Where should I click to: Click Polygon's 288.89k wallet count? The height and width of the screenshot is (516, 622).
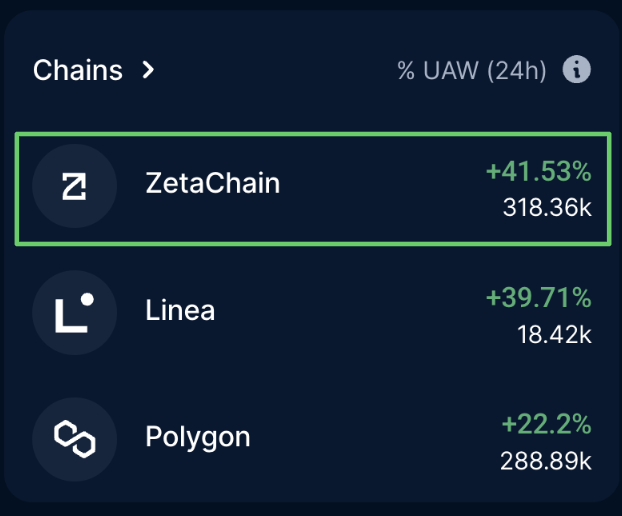pos(546,461)
